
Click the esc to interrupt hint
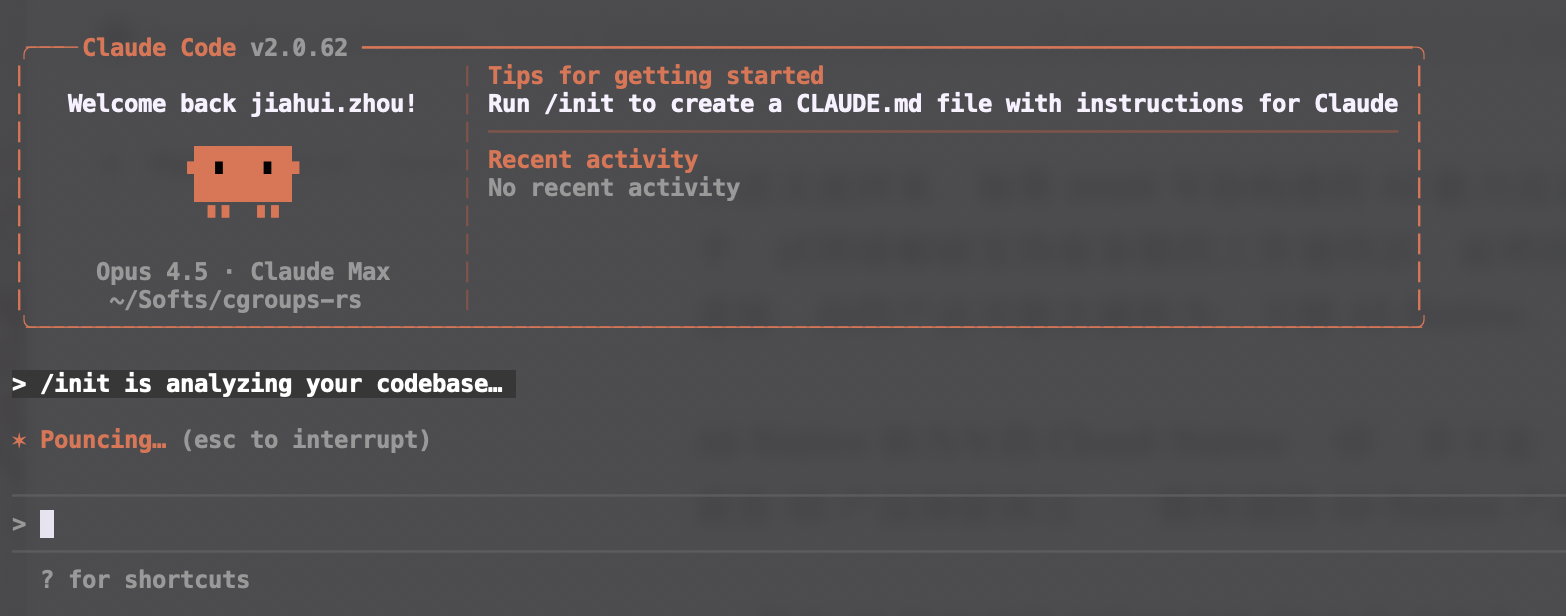[306, 440]
